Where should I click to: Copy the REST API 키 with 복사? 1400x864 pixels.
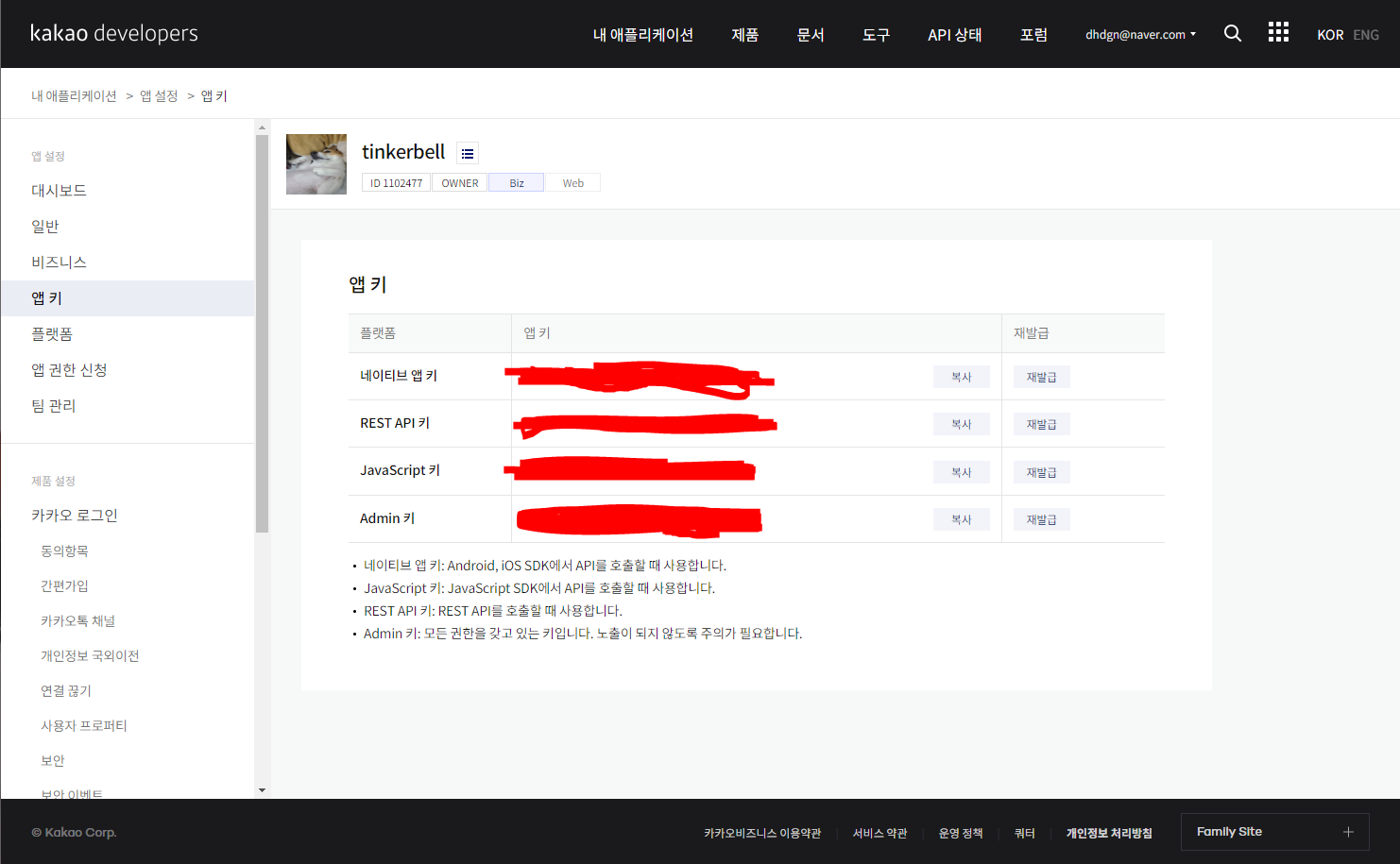962,424
